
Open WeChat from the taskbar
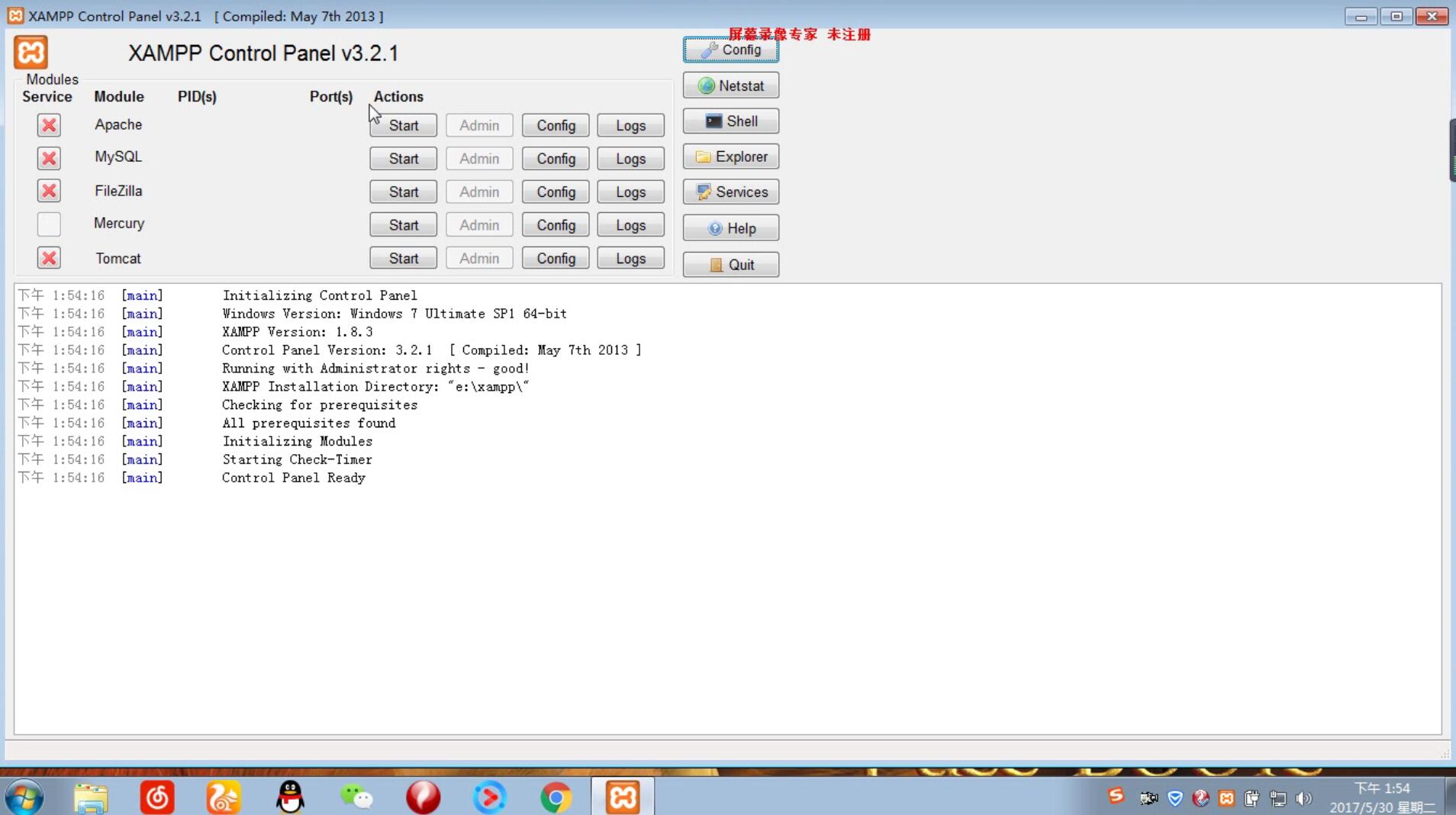pyautogui.click(x=356, y=797)
